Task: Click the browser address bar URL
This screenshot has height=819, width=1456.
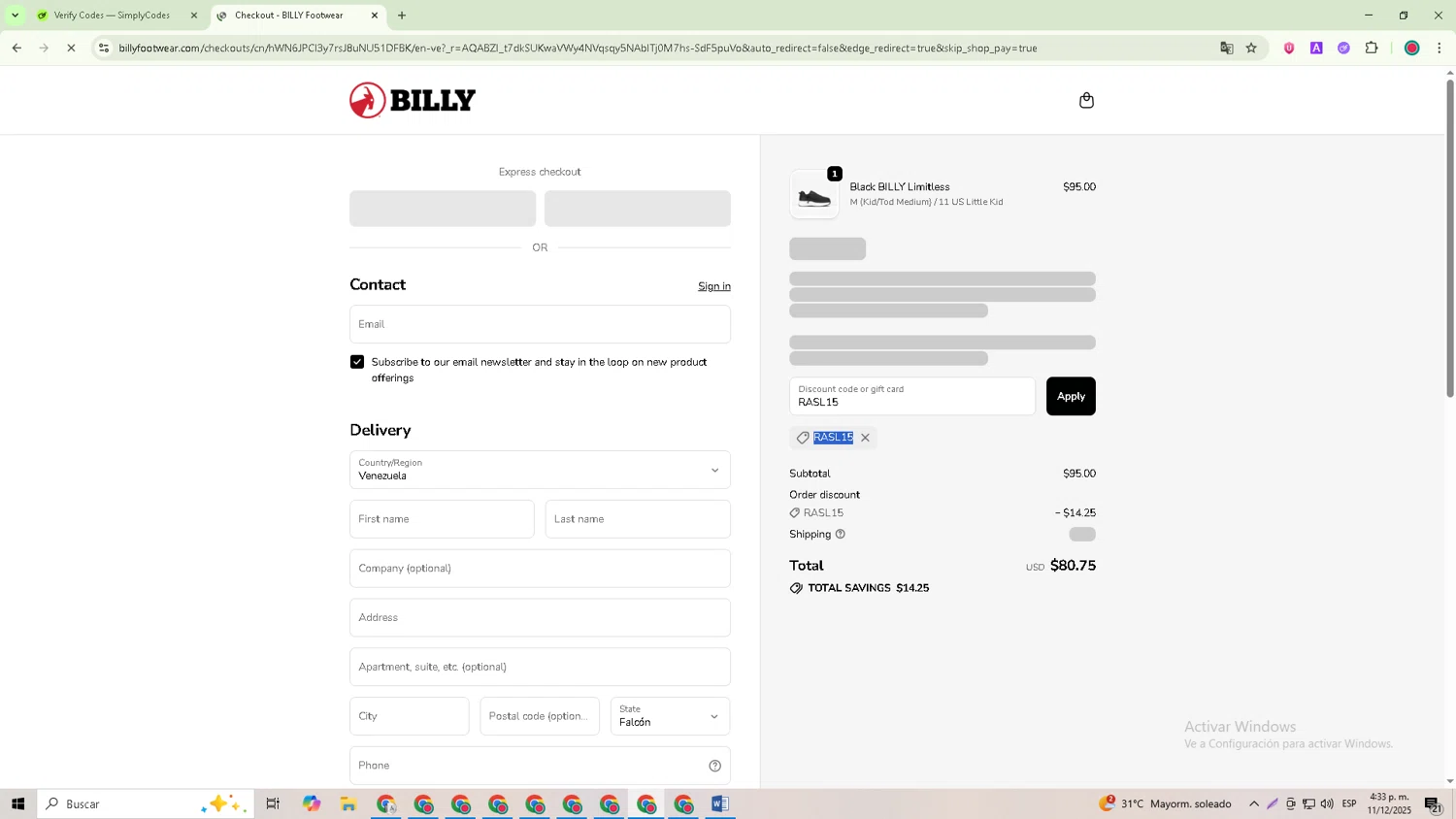Action: 578,48
